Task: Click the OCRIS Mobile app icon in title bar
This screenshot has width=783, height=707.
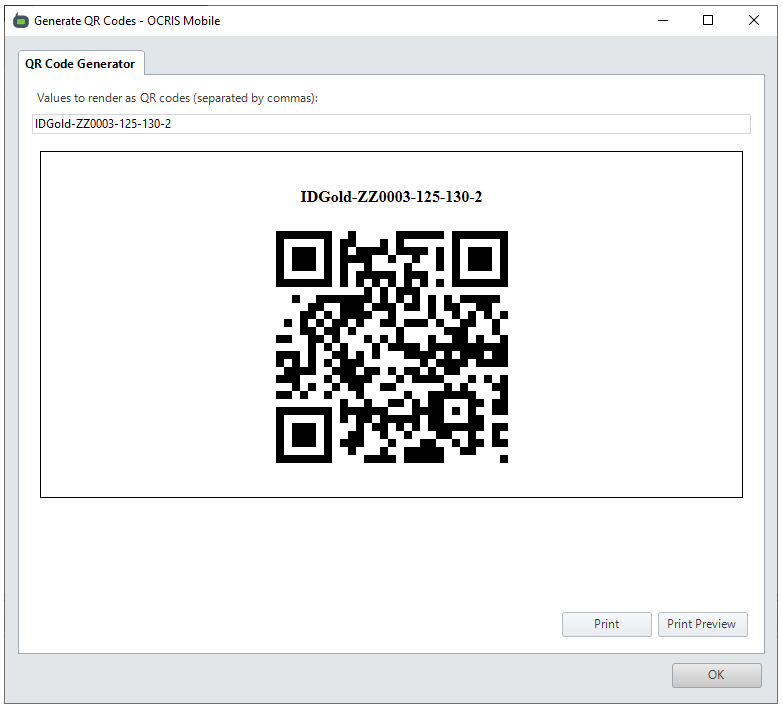Action: coord(20,20)
